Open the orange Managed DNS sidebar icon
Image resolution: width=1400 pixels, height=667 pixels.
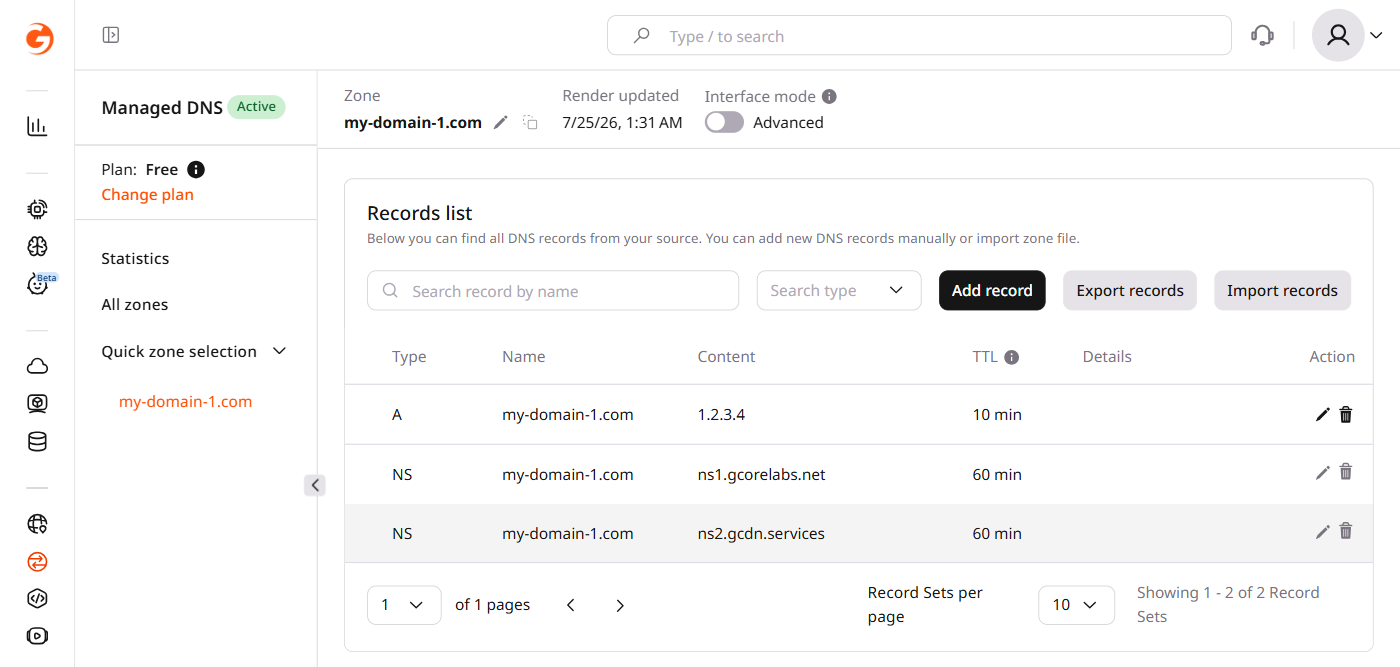(x=37, y=561)
